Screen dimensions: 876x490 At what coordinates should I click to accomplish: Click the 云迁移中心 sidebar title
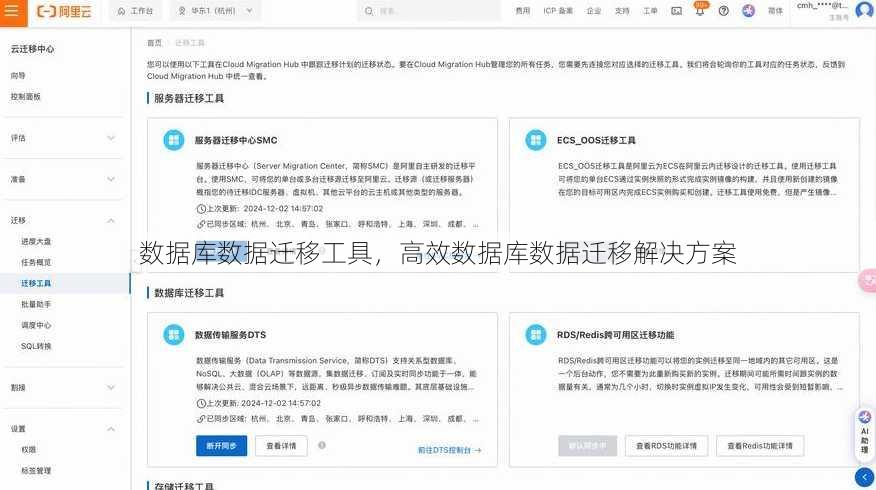32,49
